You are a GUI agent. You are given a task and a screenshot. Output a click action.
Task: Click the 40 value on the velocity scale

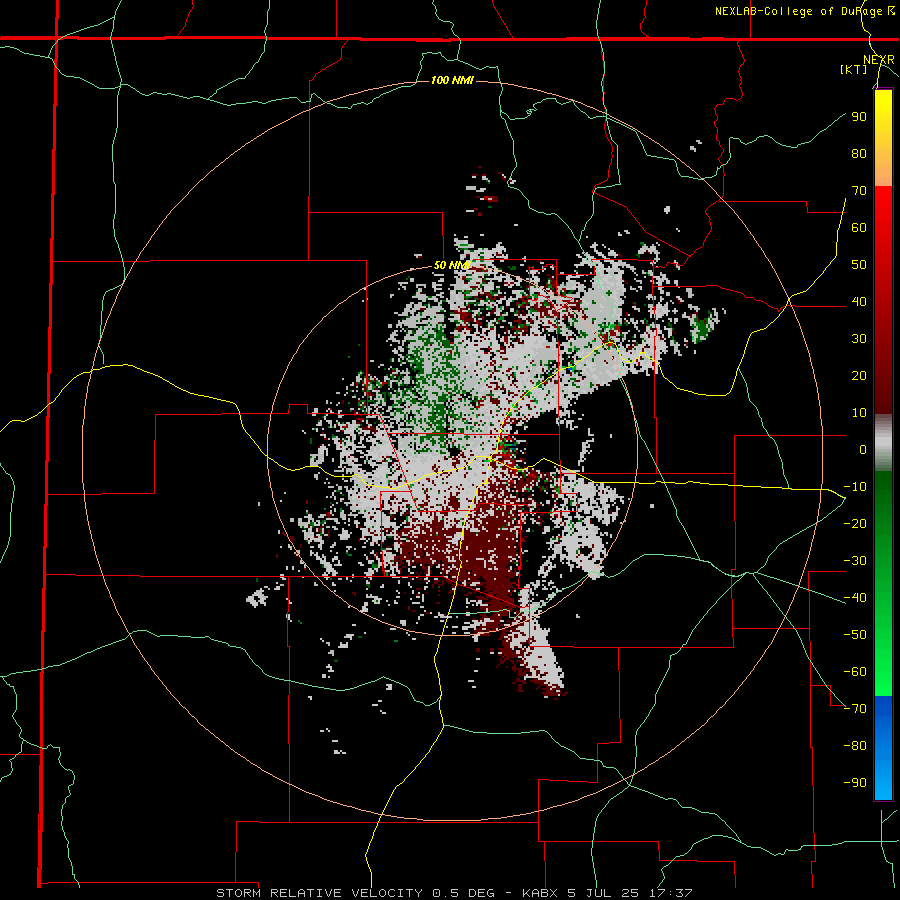[x=859, y=301]
